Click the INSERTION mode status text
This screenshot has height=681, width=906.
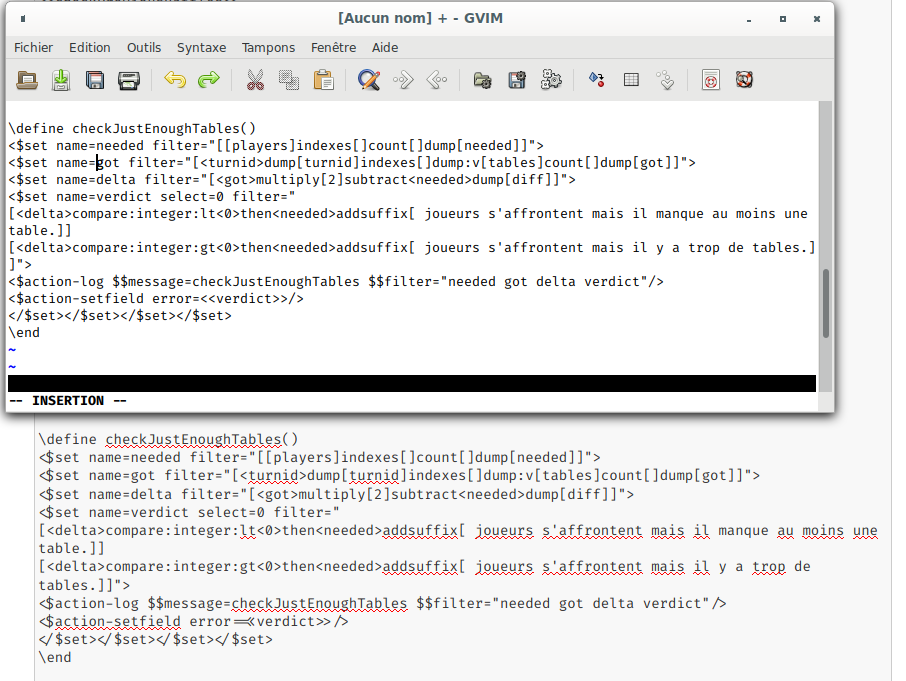coord(68,401)
